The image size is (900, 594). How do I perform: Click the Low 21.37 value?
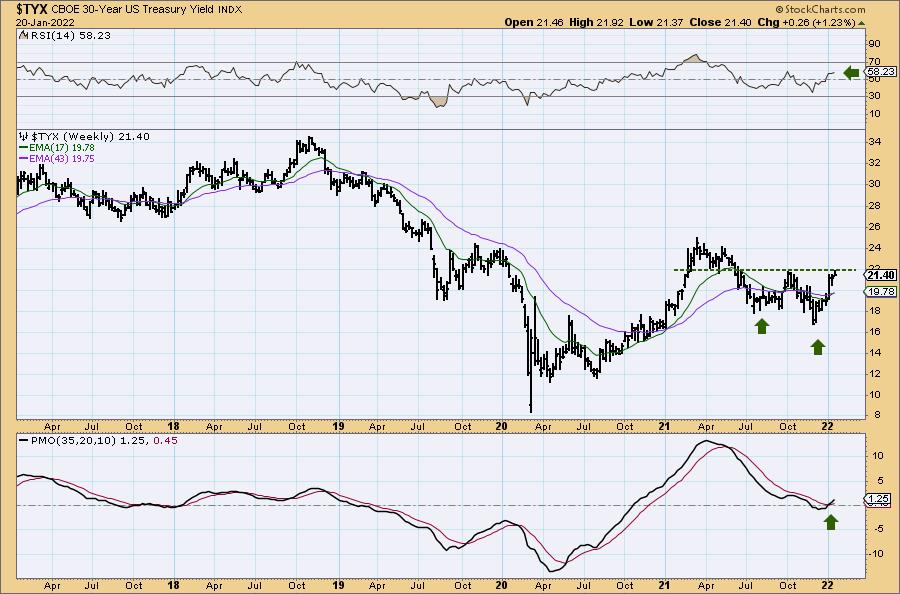[x=656, y=22]
